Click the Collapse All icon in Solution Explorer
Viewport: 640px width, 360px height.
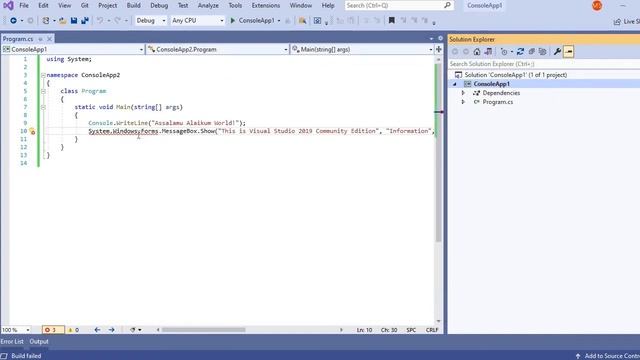[531, 52]
